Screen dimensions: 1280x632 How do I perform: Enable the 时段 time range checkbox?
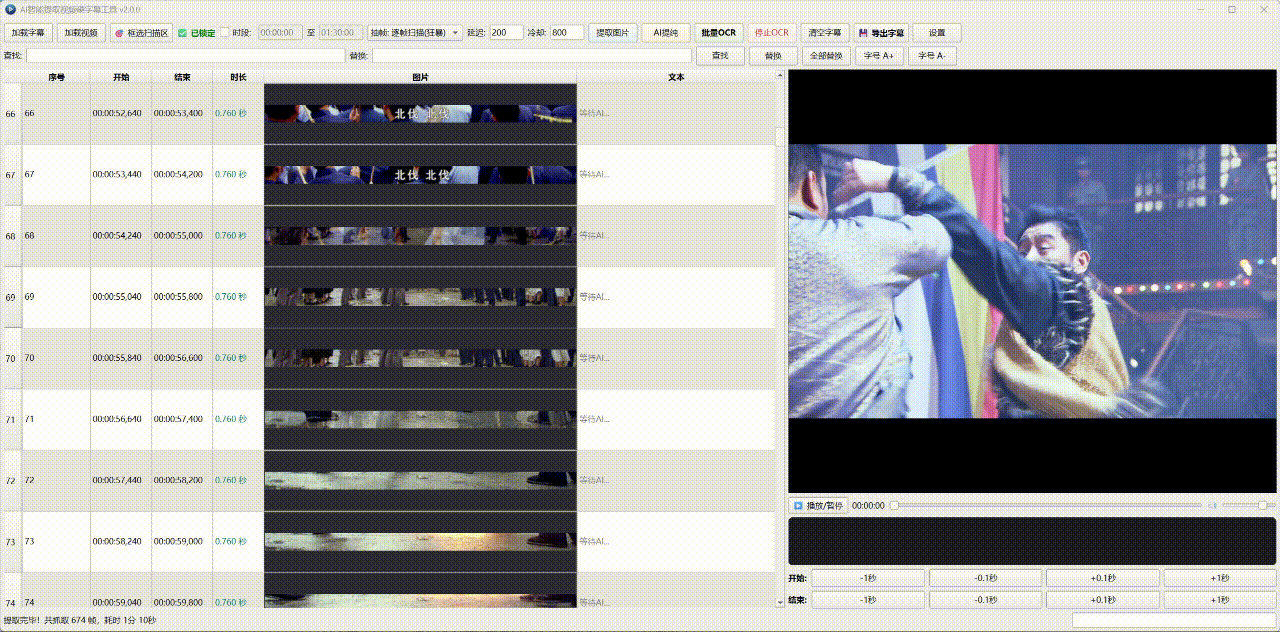pos(225,33)
